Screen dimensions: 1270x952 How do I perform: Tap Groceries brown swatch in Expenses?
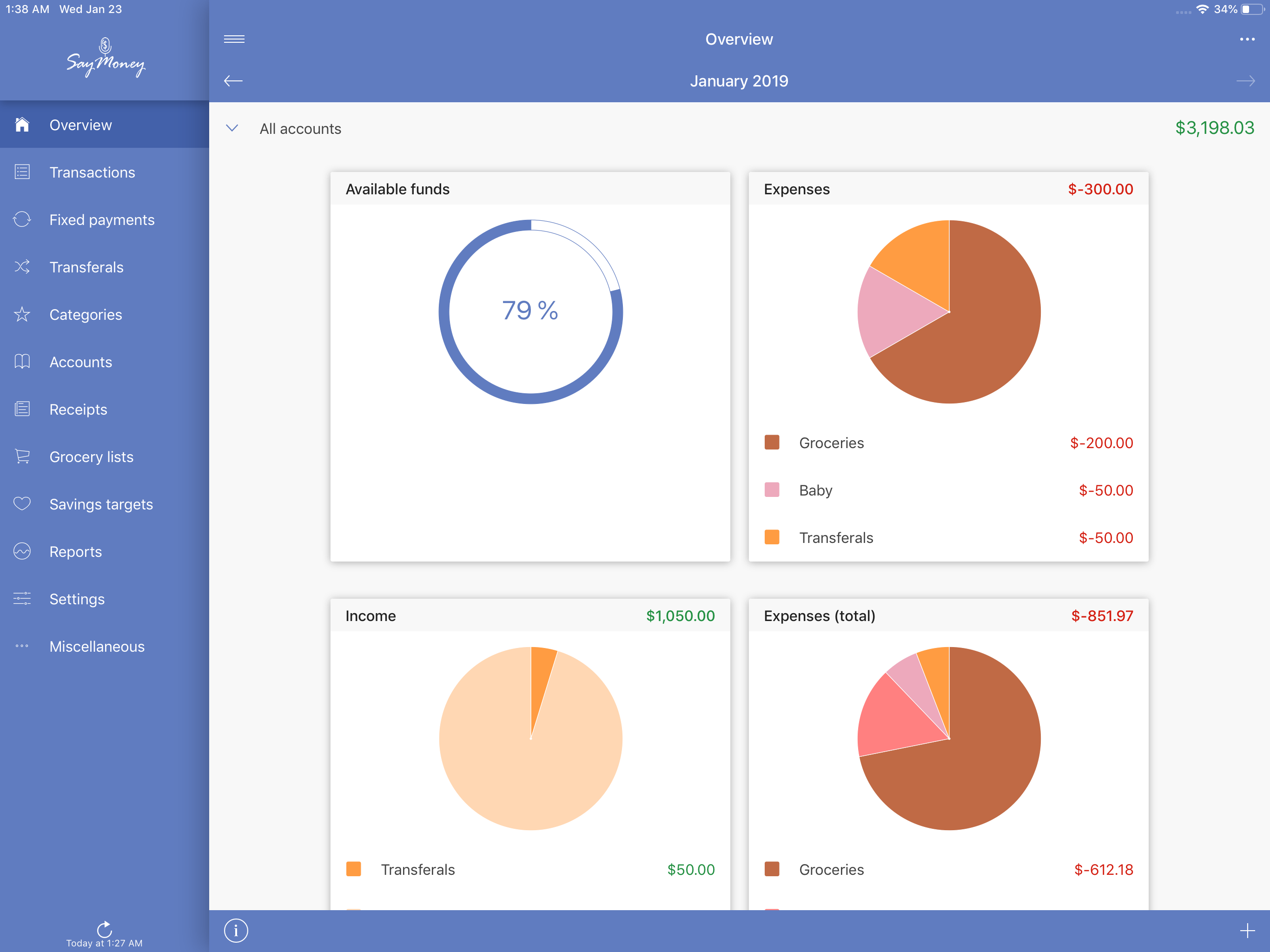tap(772, 442)
